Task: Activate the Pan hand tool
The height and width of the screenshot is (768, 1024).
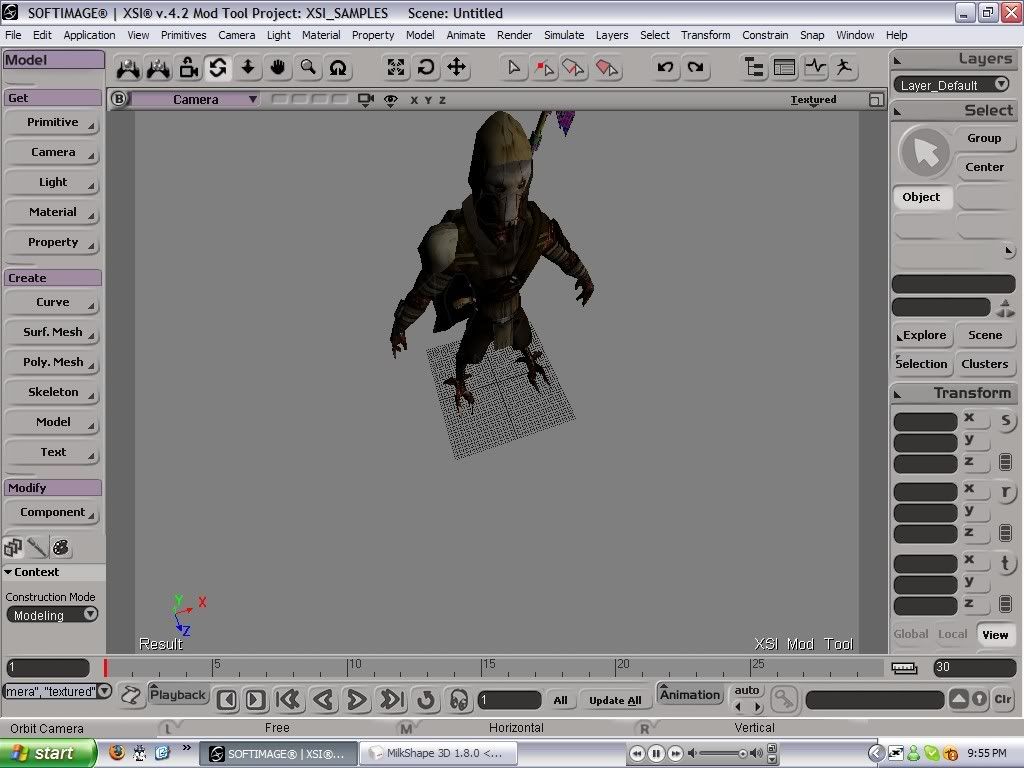Action: pos(278,67)
